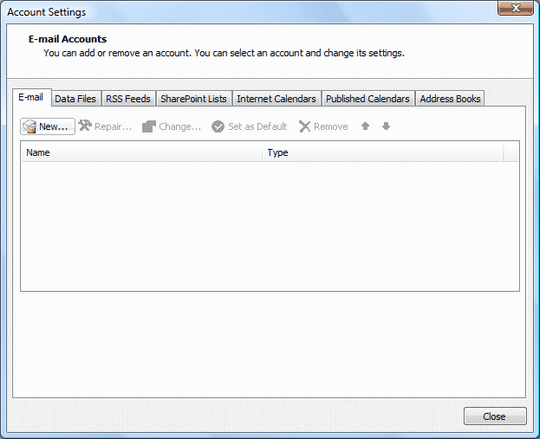Switch to the Data Files tab

coord(75,99)
